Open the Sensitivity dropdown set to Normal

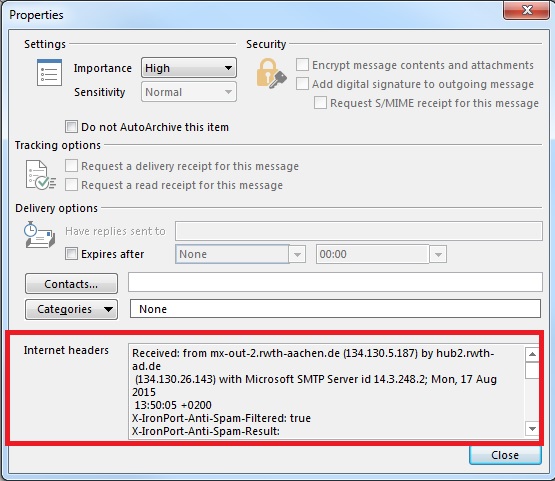[x=189, y=92]
